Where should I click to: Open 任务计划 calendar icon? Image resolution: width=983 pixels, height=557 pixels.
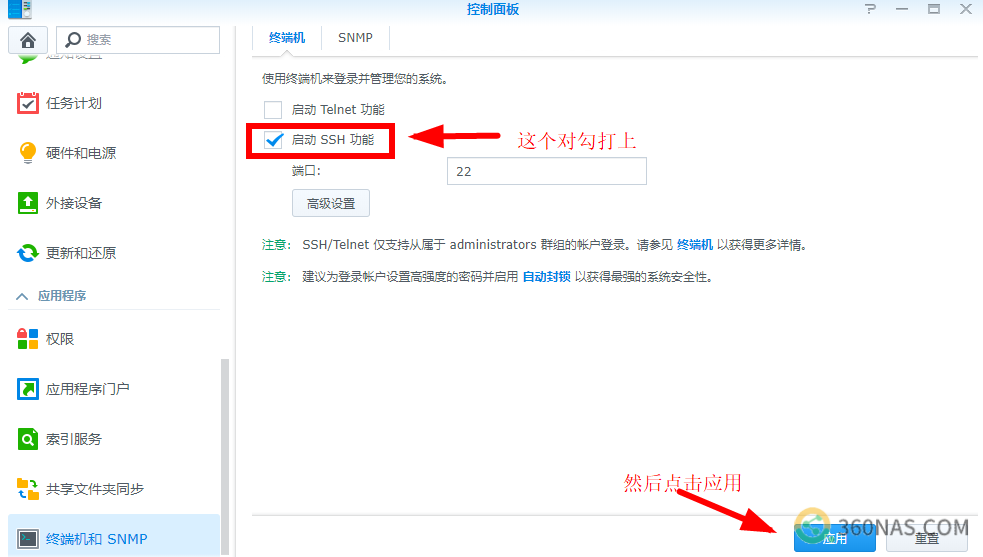tap(28, 103)
